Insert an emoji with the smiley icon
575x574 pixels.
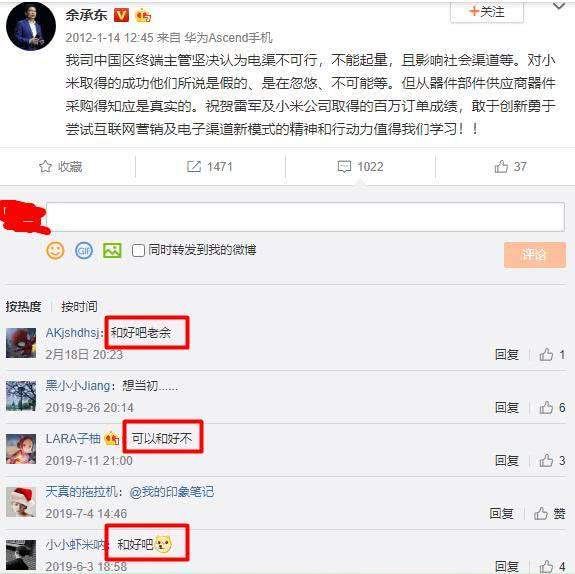(x=55, y=251)
